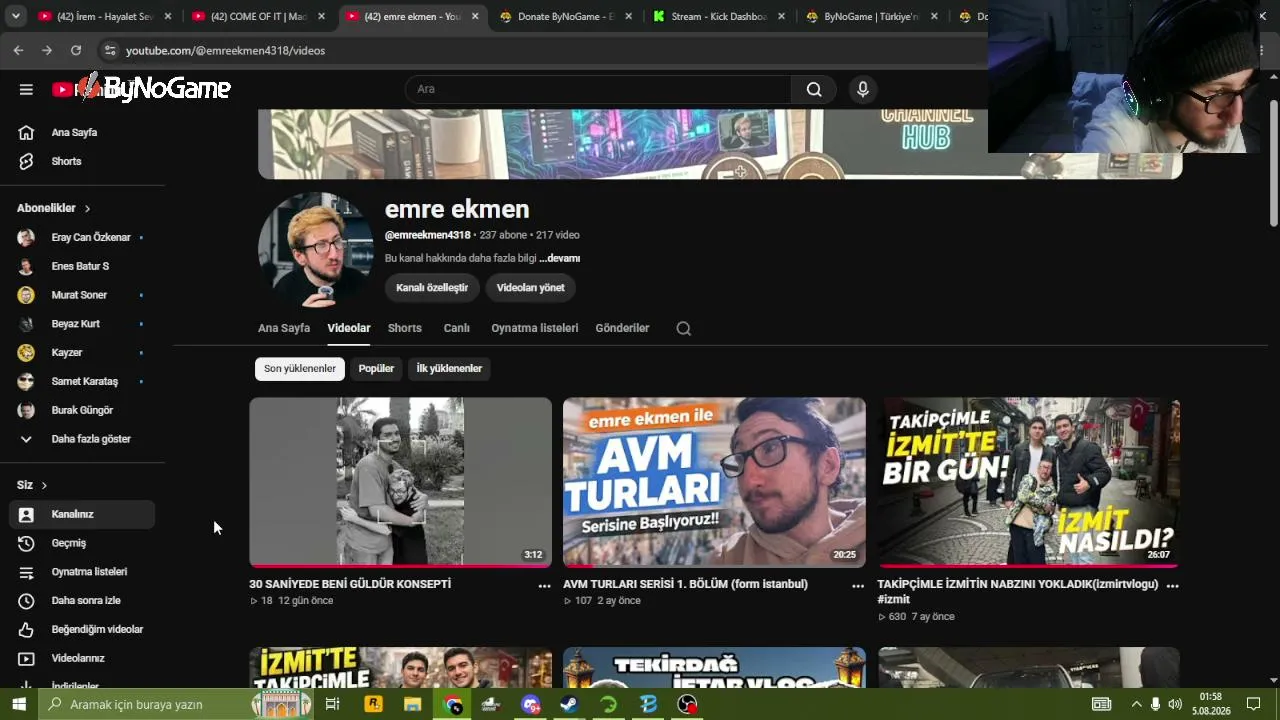Expand the Abonelikler section heading
The image size is (1280, 720).
[x=54, y=208]
